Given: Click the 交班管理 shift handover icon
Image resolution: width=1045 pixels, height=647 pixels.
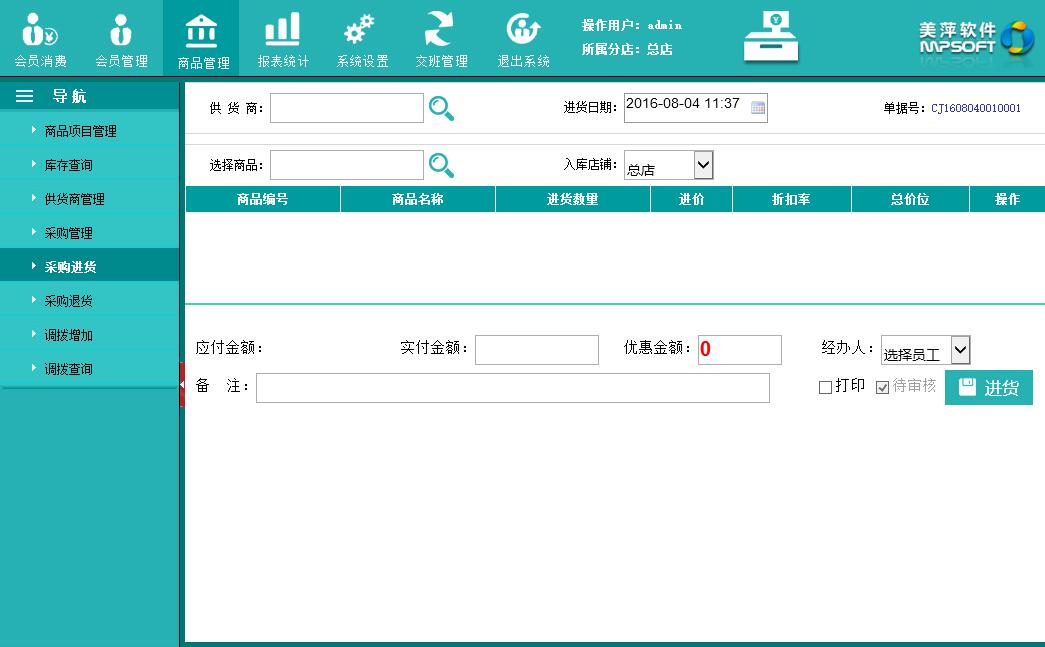Looking at the screenshot, I should pos(441,31).
